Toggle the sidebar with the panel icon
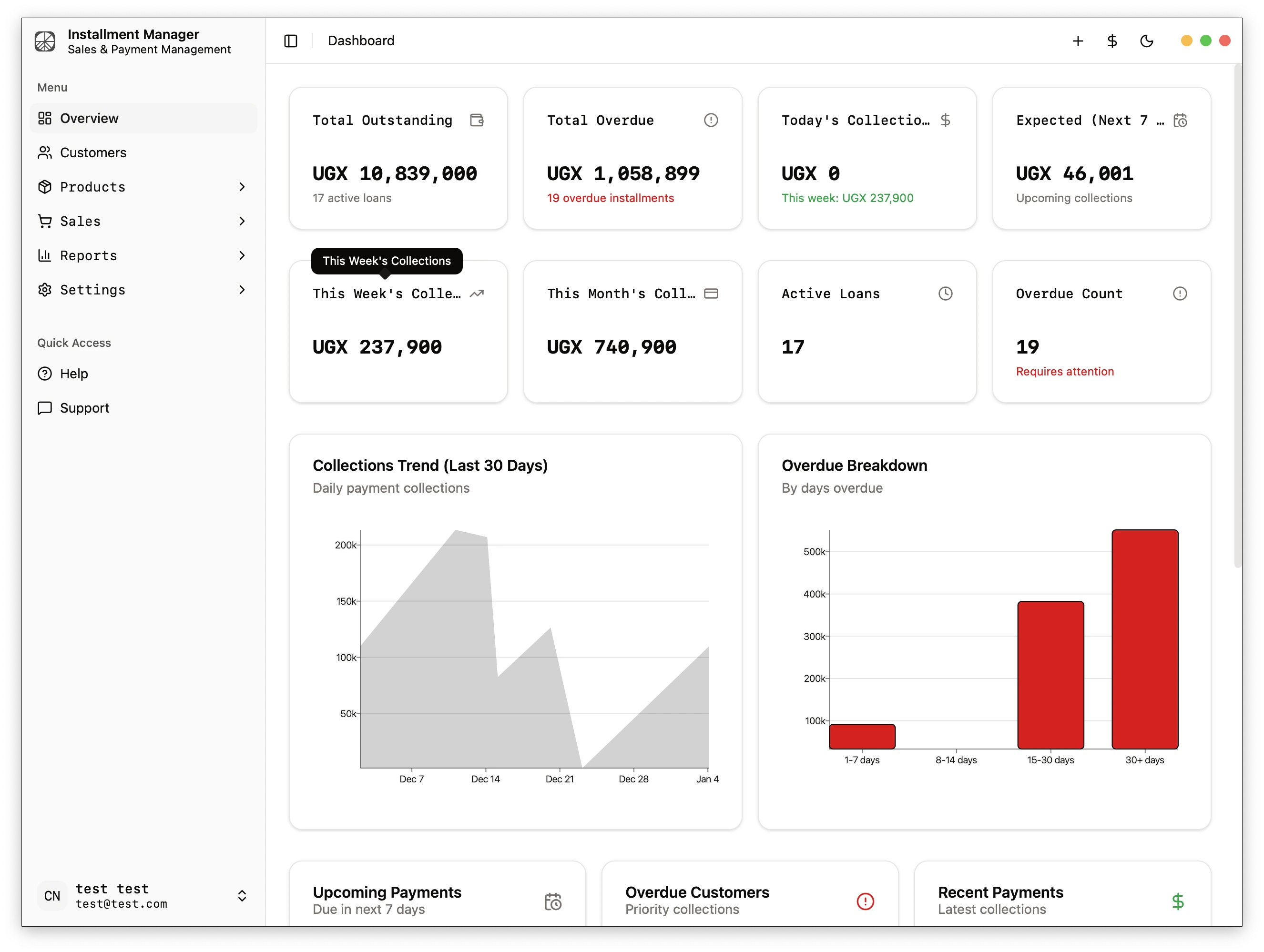Screen dimensions: 1264x952 click(291, 41)
